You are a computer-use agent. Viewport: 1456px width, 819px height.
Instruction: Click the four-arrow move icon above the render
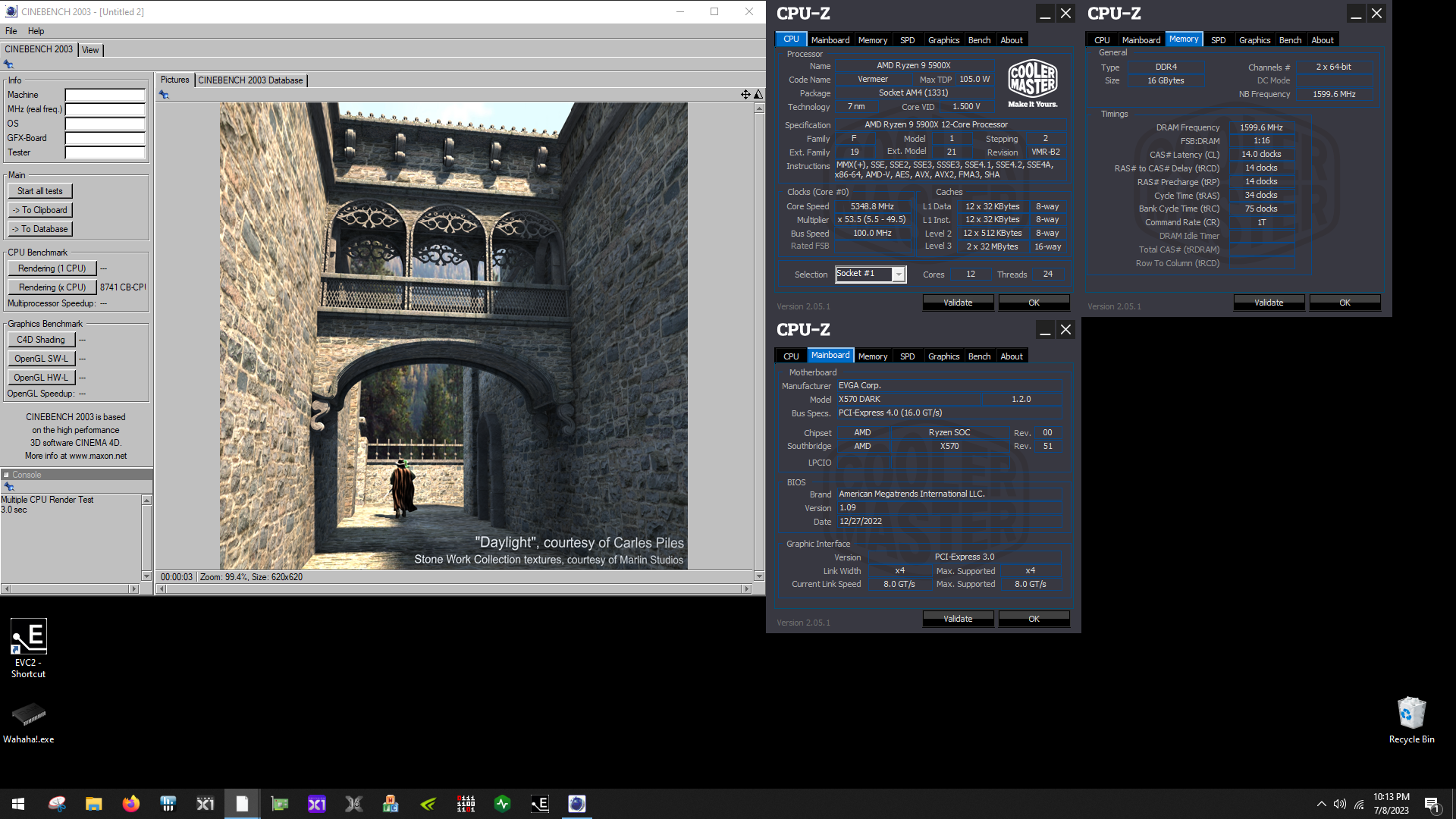click(745, 94)
